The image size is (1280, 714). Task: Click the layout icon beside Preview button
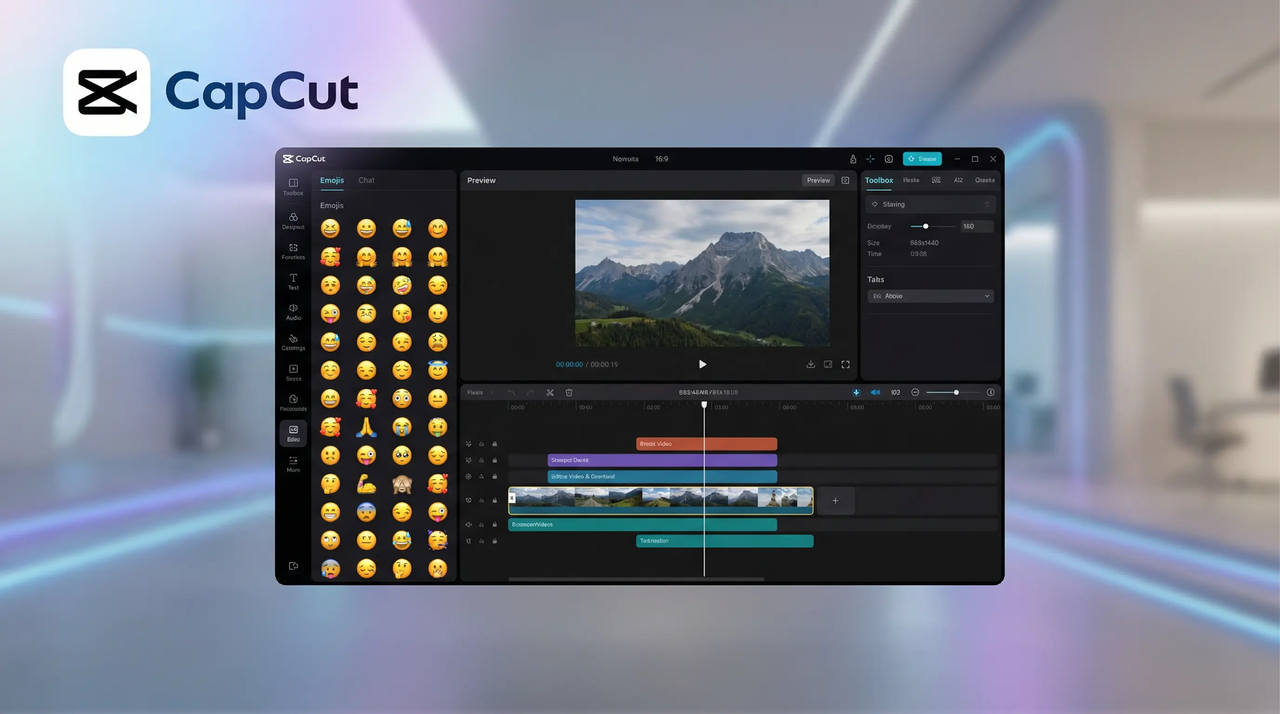click(845, 181)
